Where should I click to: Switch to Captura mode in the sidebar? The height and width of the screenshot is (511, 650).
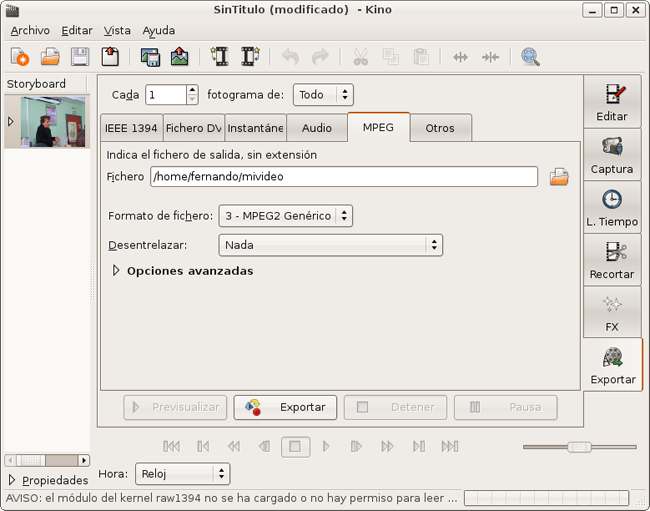click(x=612, y=156)
